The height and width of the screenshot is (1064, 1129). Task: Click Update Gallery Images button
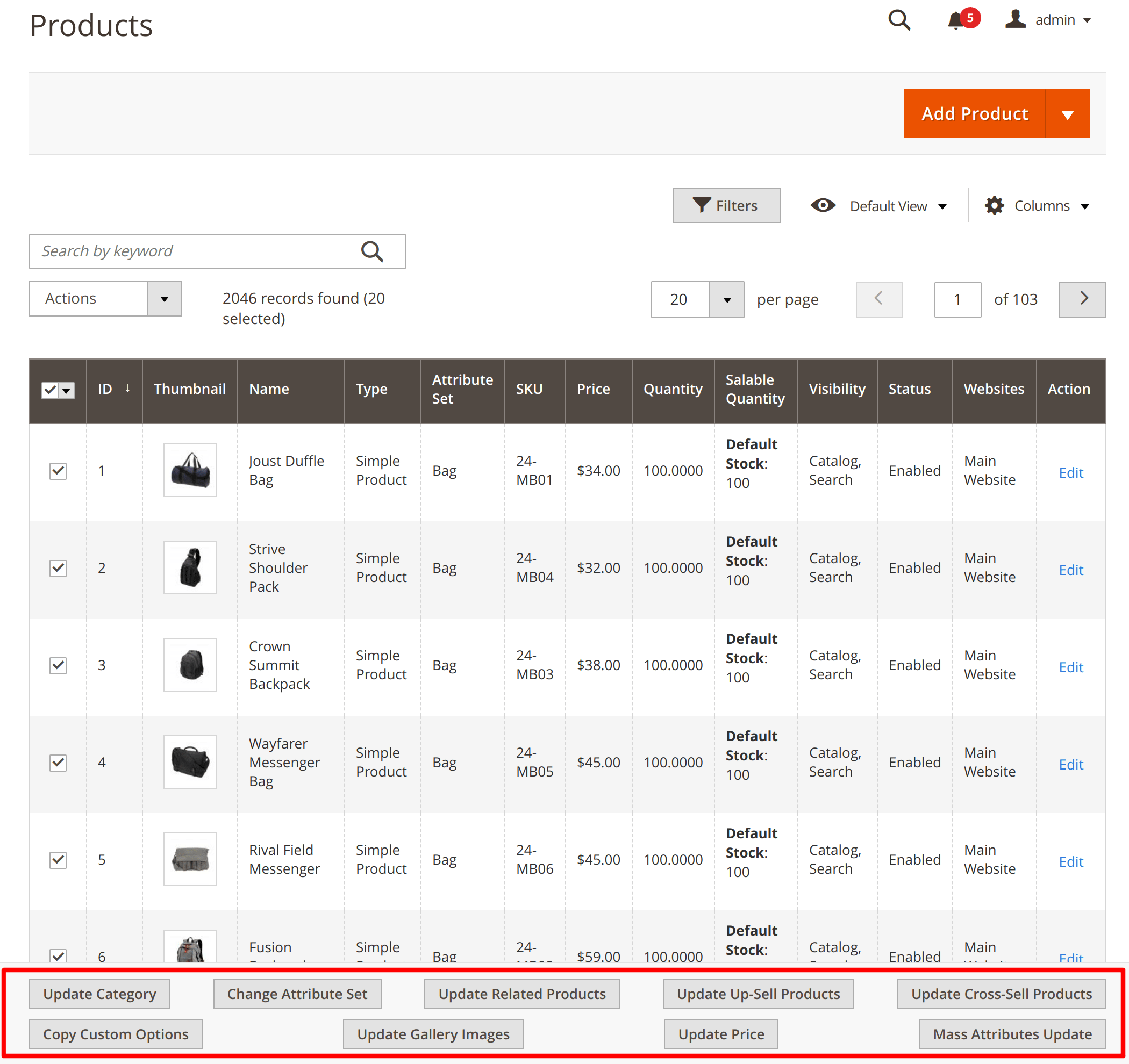(433, 1034)
